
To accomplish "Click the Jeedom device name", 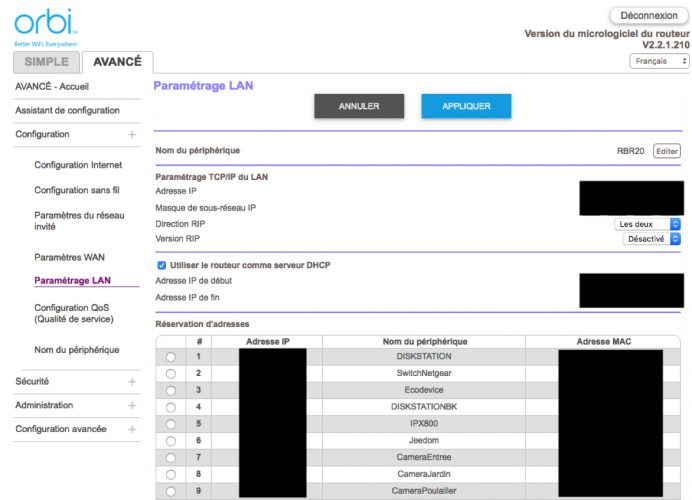I will point(424,440).
